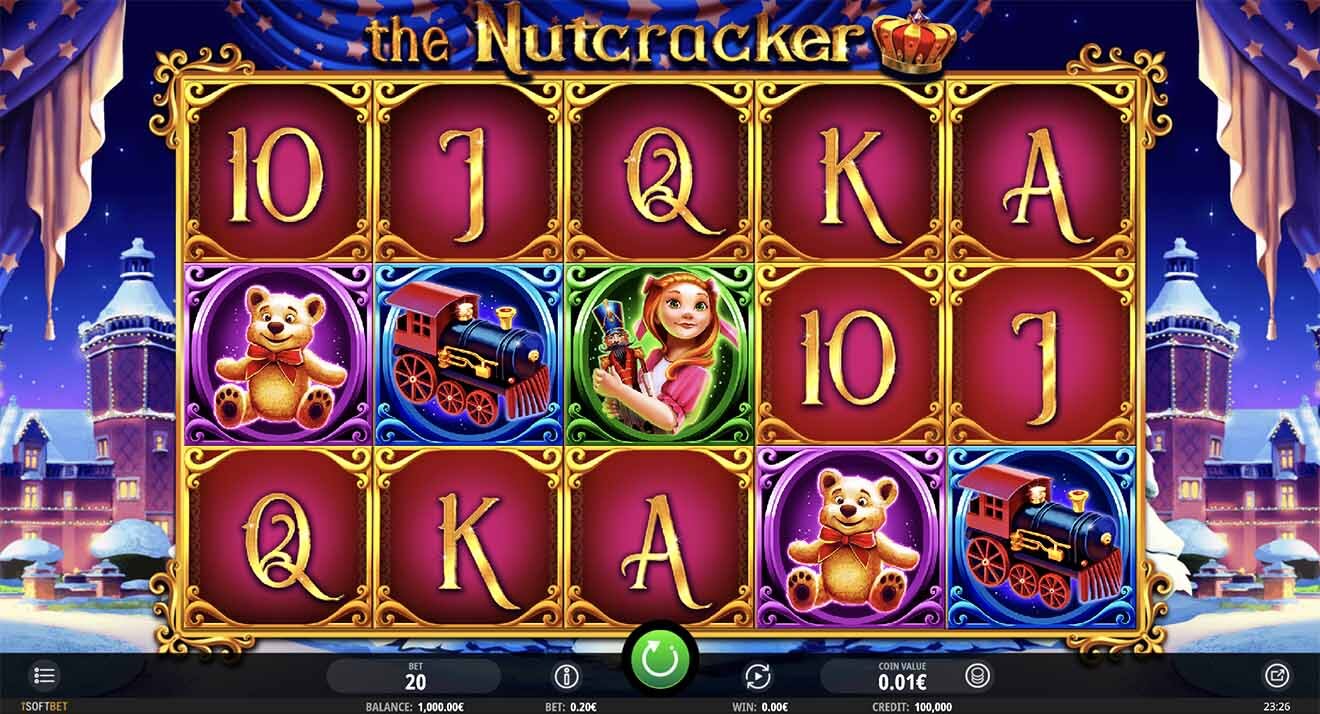Image resolution: width=1320 pixels, height=714 pixels.
Task: Start autoplay with the autospin icon
Action: click(757, 676)
